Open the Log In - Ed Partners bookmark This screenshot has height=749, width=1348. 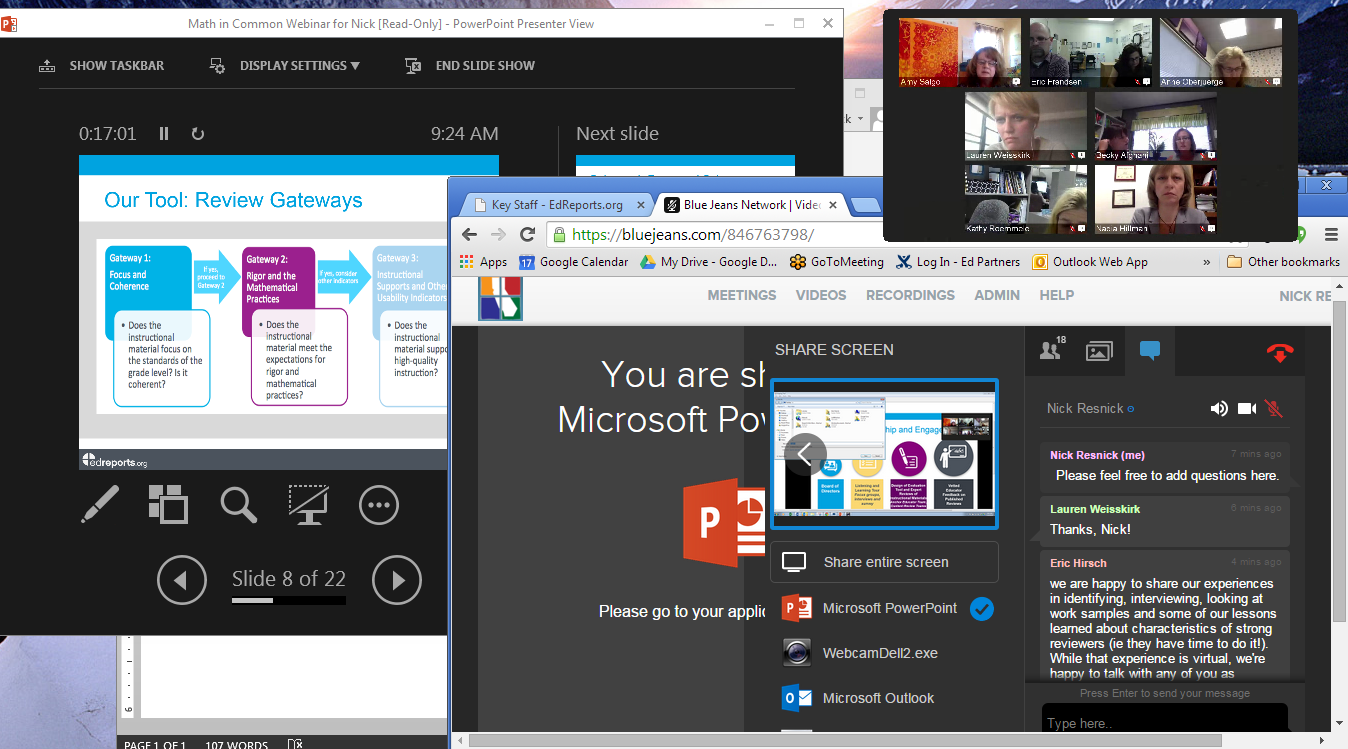pyautogui.click(x=958, y=262)
